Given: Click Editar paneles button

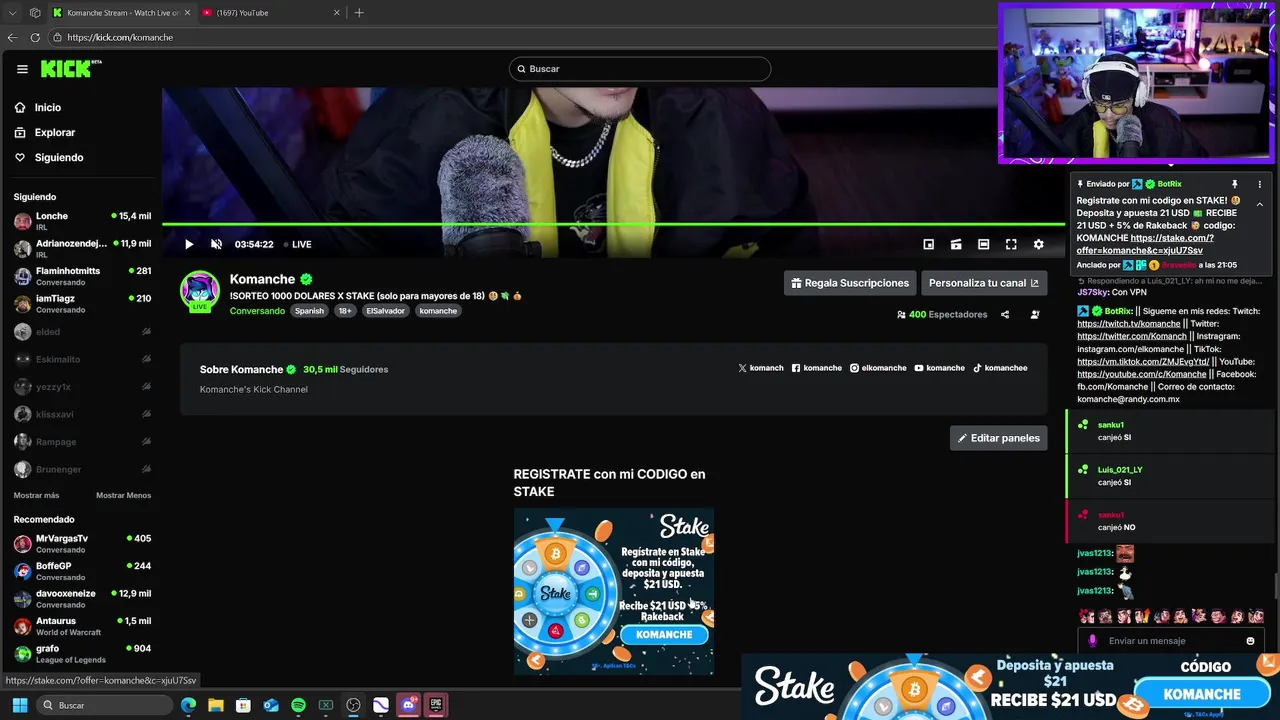Looking at the screenshot, I should coord(998,438).
